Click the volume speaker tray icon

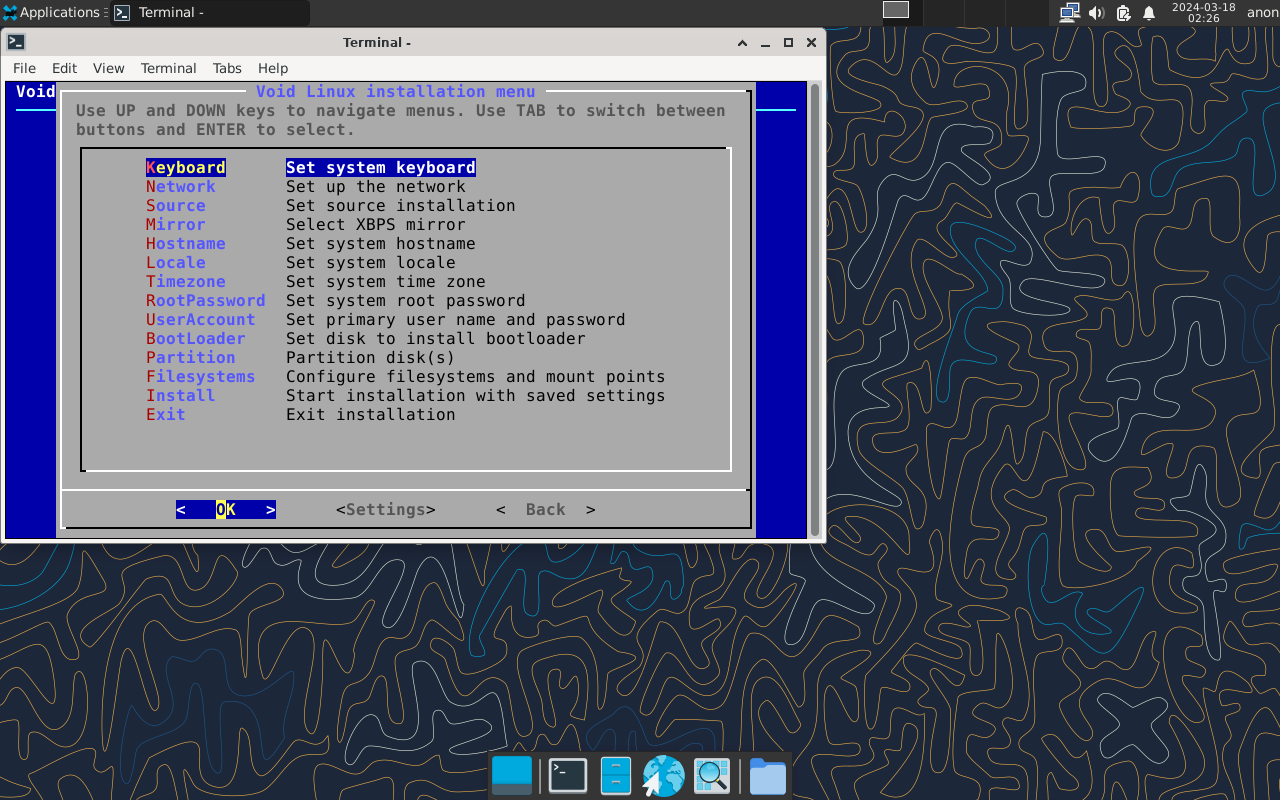pyautogui.click(x=1096, y=13)
